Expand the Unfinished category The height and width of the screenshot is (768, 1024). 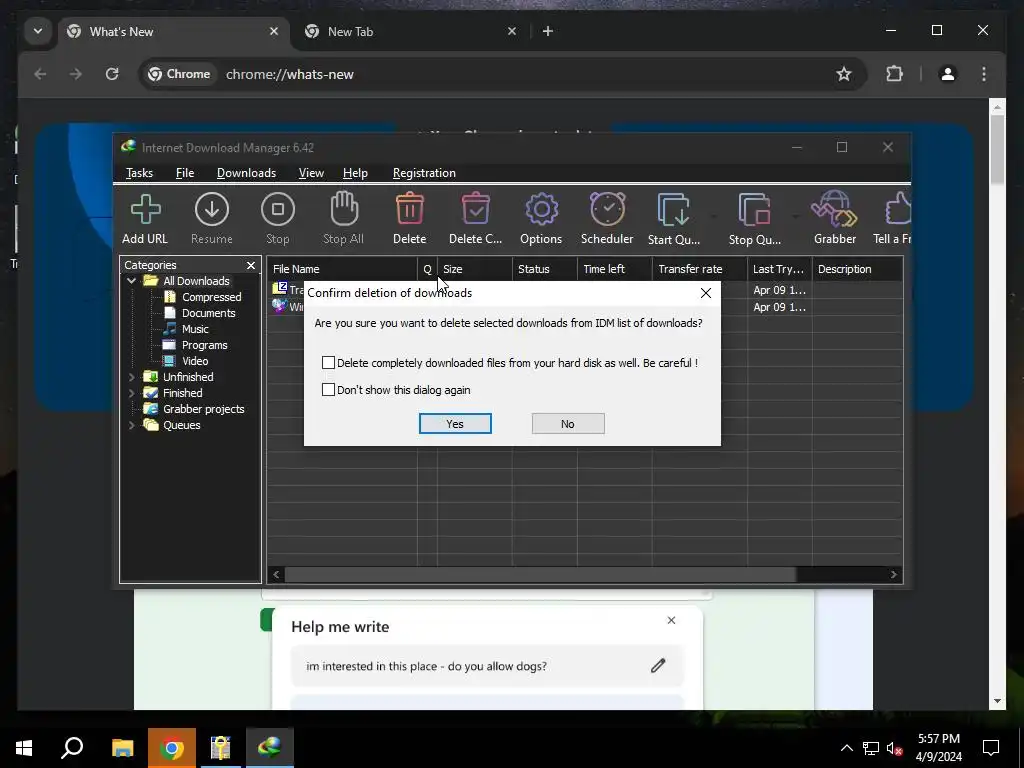click(131, 377)
